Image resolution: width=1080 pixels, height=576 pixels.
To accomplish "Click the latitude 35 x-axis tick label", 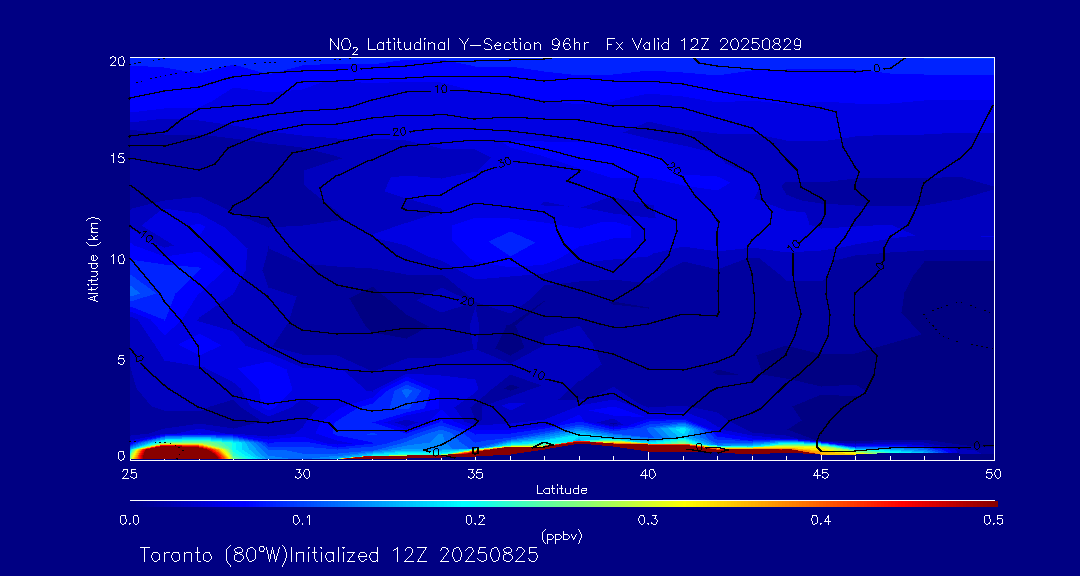I will click(475, 472).
